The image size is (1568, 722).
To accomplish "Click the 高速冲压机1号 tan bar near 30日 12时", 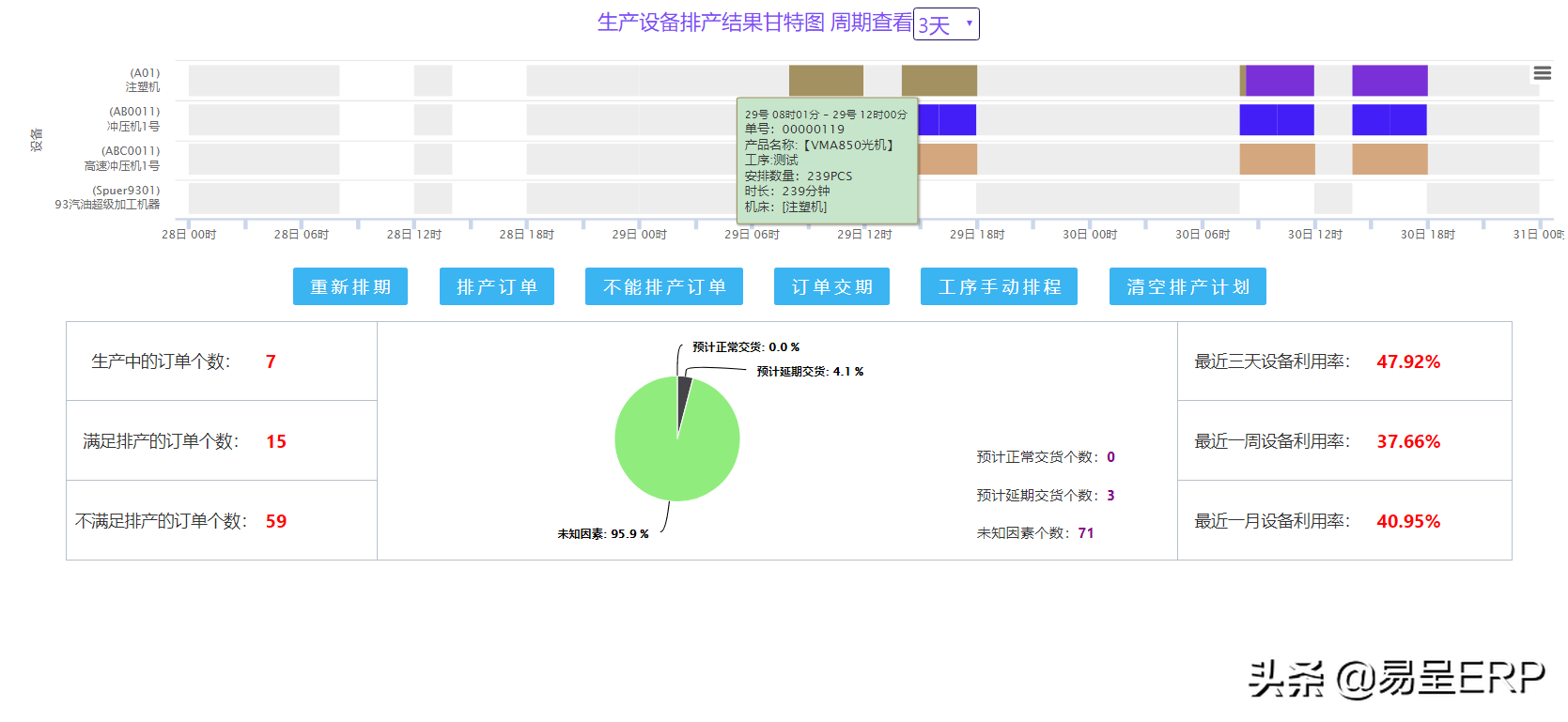I will 1277,159.
